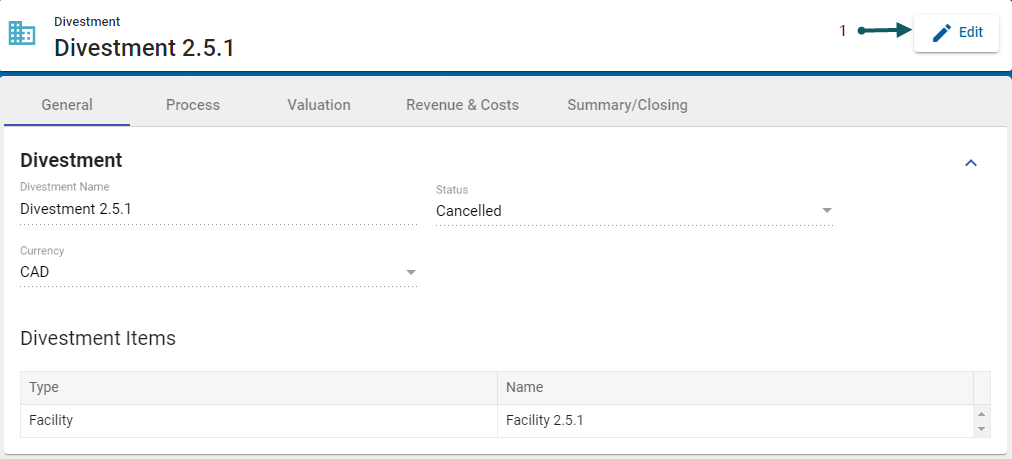The width and height of the screenshot is (1012, 459).
Task: Open the Summary/Closing tab
Action: point(627,105)
